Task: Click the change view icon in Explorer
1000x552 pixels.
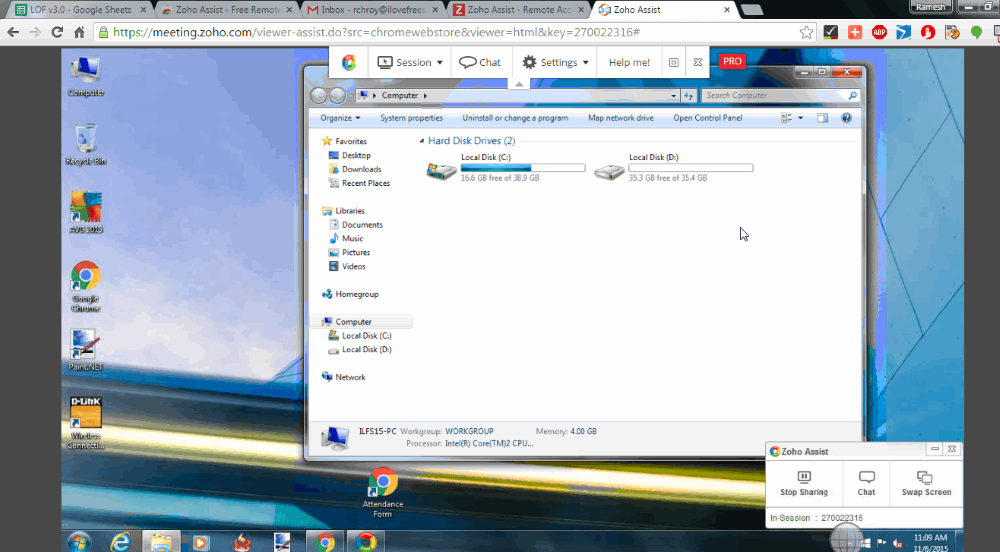Action: 786,118
